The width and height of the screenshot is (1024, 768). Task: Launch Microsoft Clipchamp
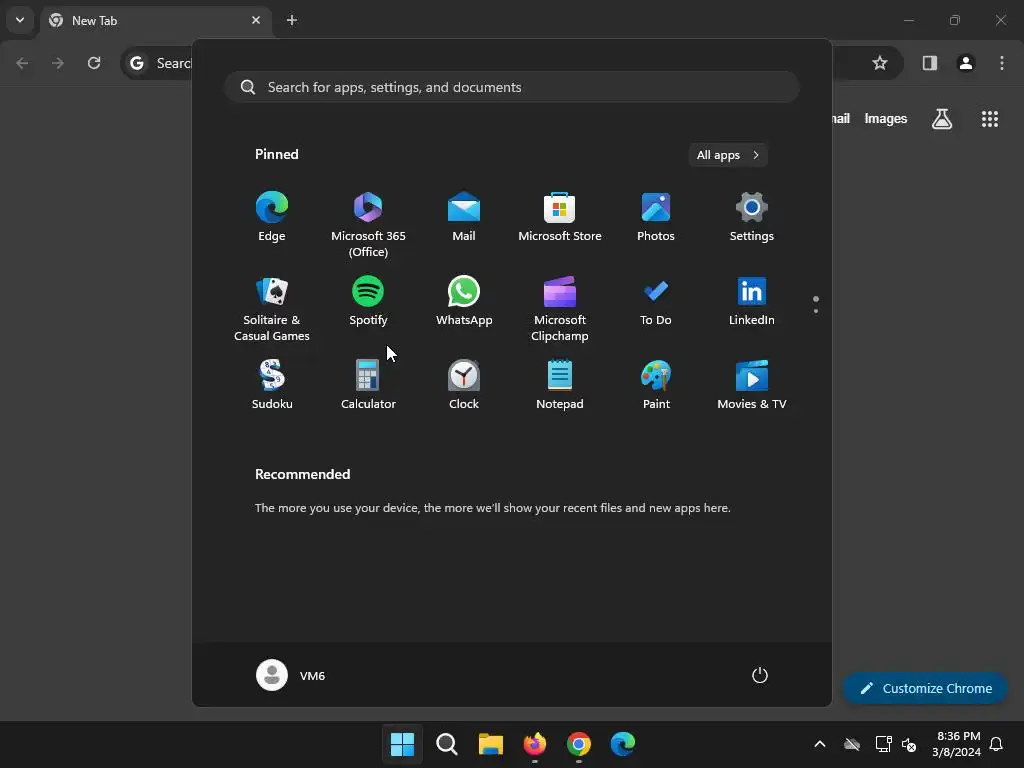tap(560, 309)
